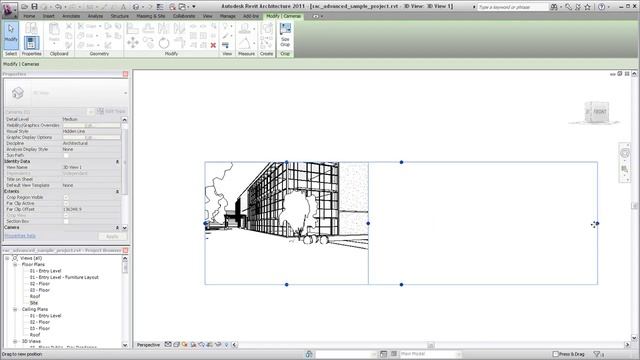Select the Move tool (four arrows)

click(x=133, y=42)
